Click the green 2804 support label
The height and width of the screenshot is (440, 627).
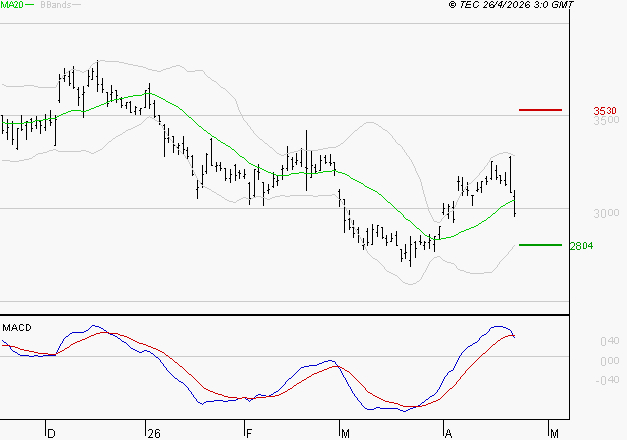click(581, 246)
